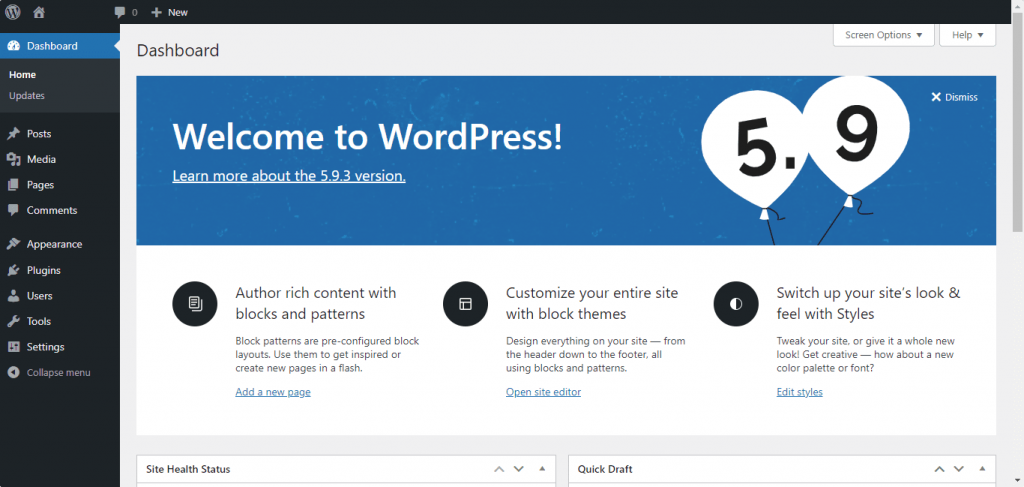Click the Posts pushpin icon
The image size is (1024, 487).
(x=13, y=134)
